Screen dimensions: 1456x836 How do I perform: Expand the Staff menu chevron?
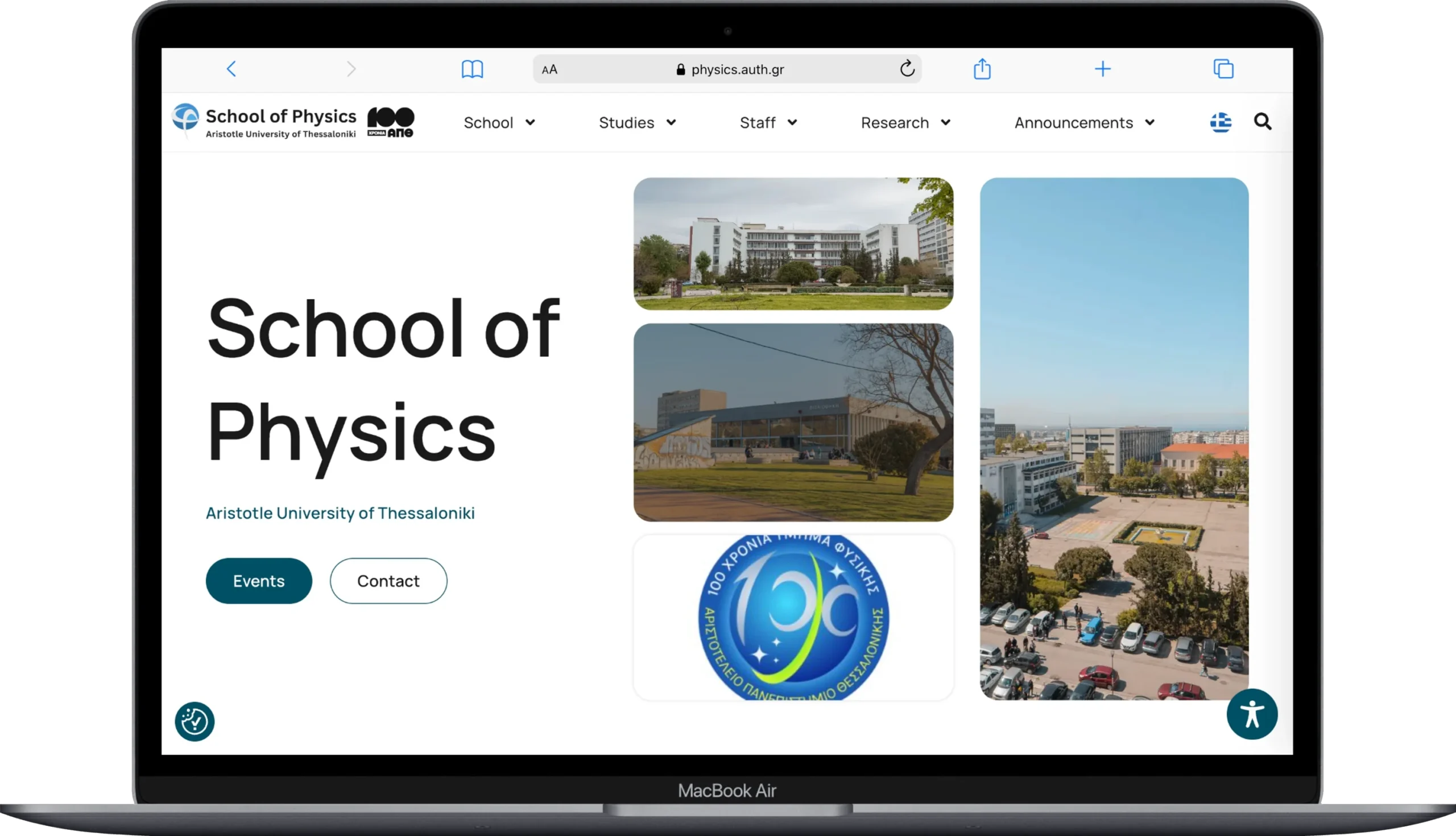click(x=792, y=122)
